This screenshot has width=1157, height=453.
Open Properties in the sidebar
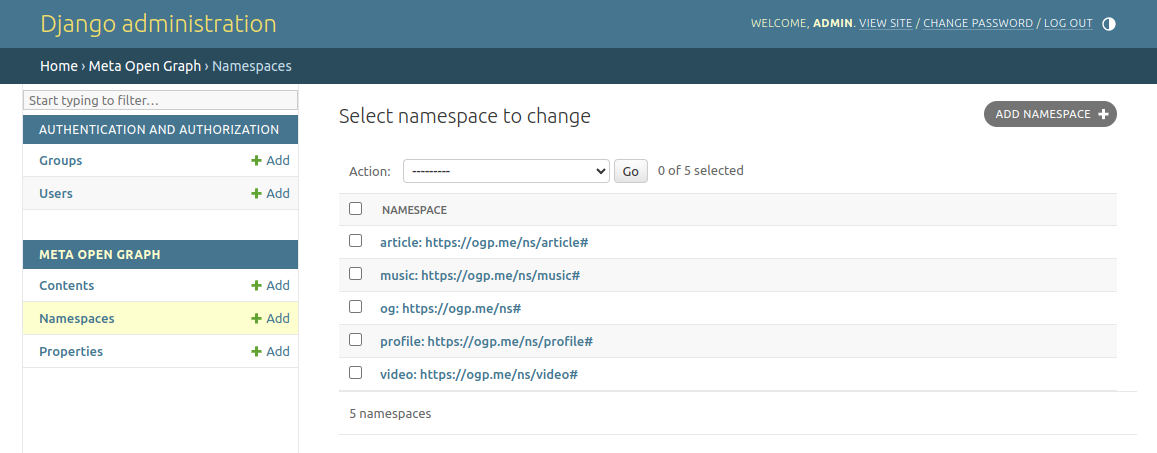pyautogui.click(x=71, y=352)
